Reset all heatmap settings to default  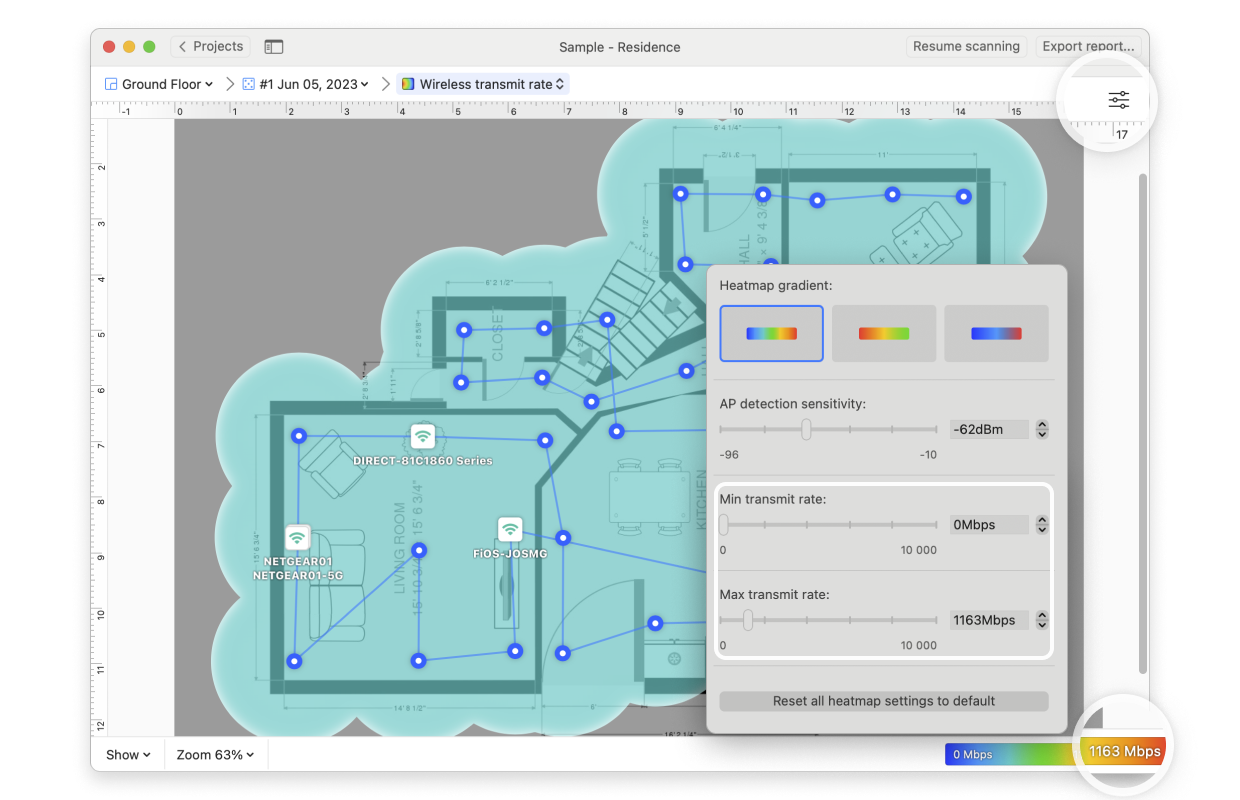pos(884,701)
